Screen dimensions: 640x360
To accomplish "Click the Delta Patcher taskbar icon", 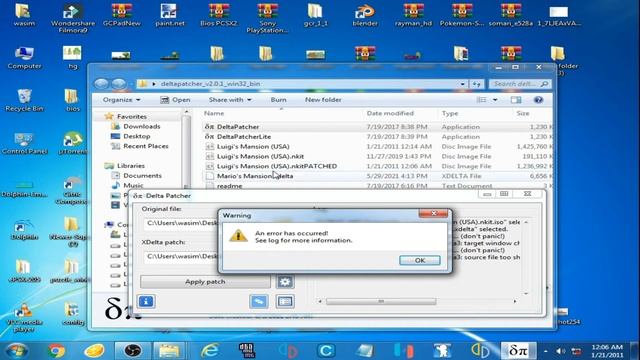I will [x=518, y=351].
